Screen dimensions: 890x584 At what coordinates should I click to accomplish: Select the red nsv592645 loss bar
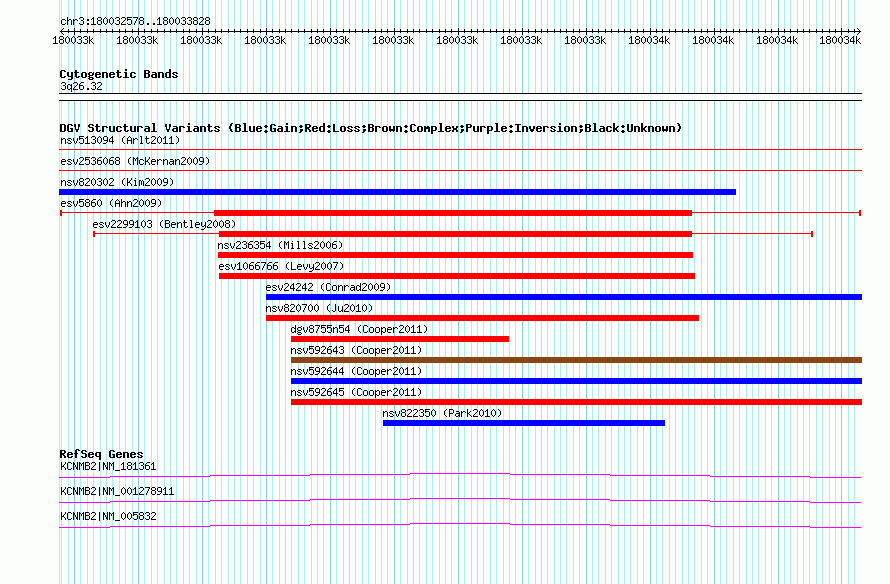576,402
